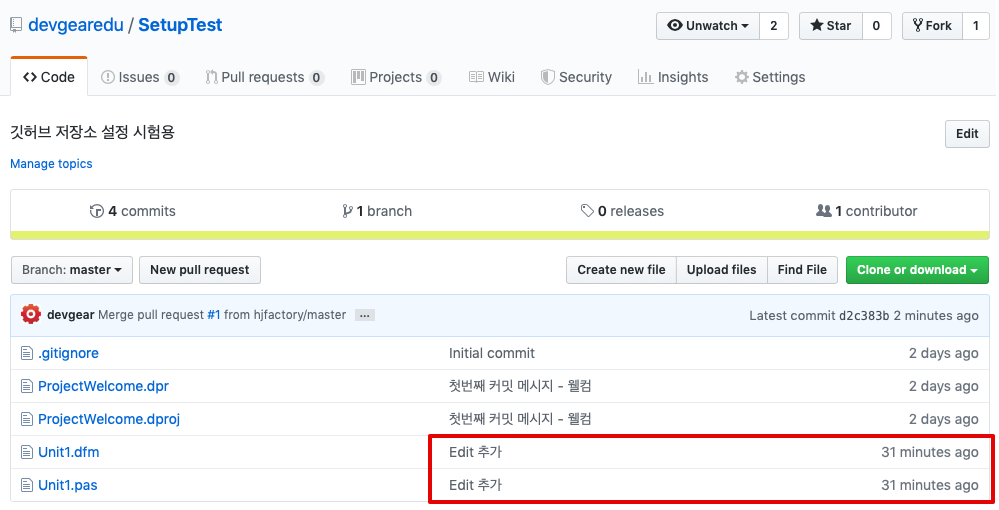The image size is (999, 510).
Task: Open the ProjectWelcome.dproj commit message
Action: click(520, 419)
